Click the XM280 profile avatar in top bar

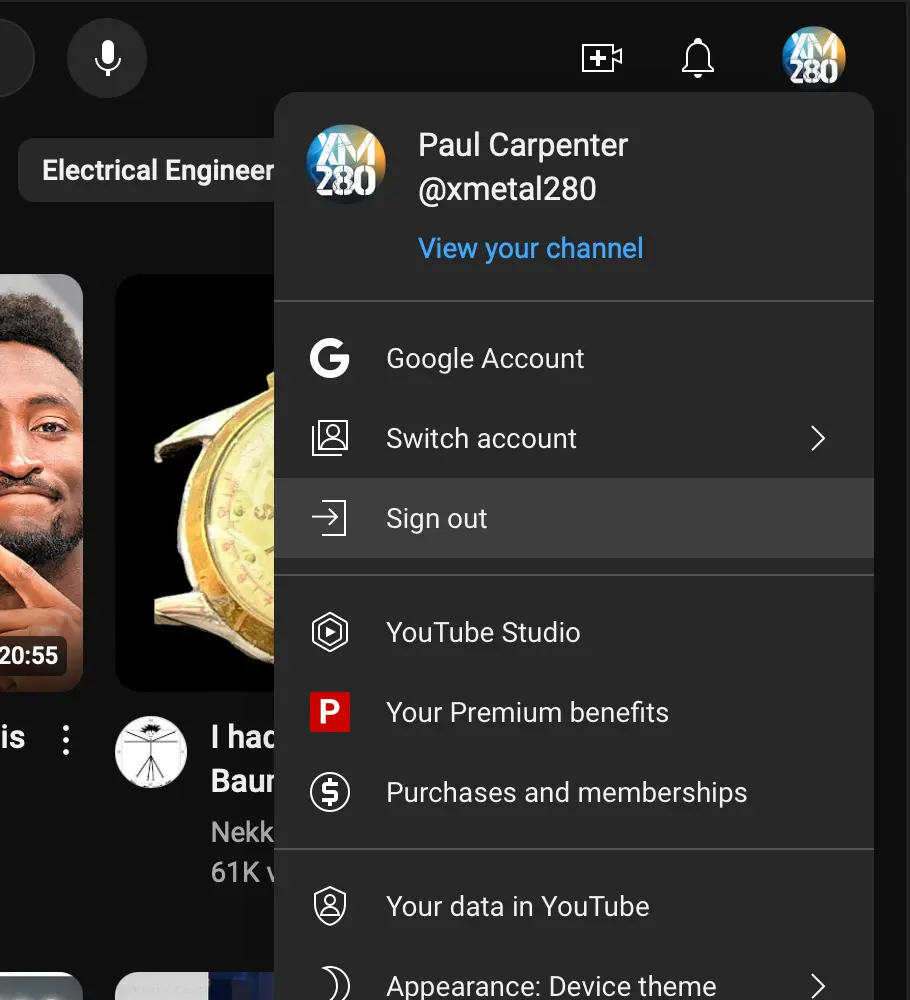[x=813, y=58]
